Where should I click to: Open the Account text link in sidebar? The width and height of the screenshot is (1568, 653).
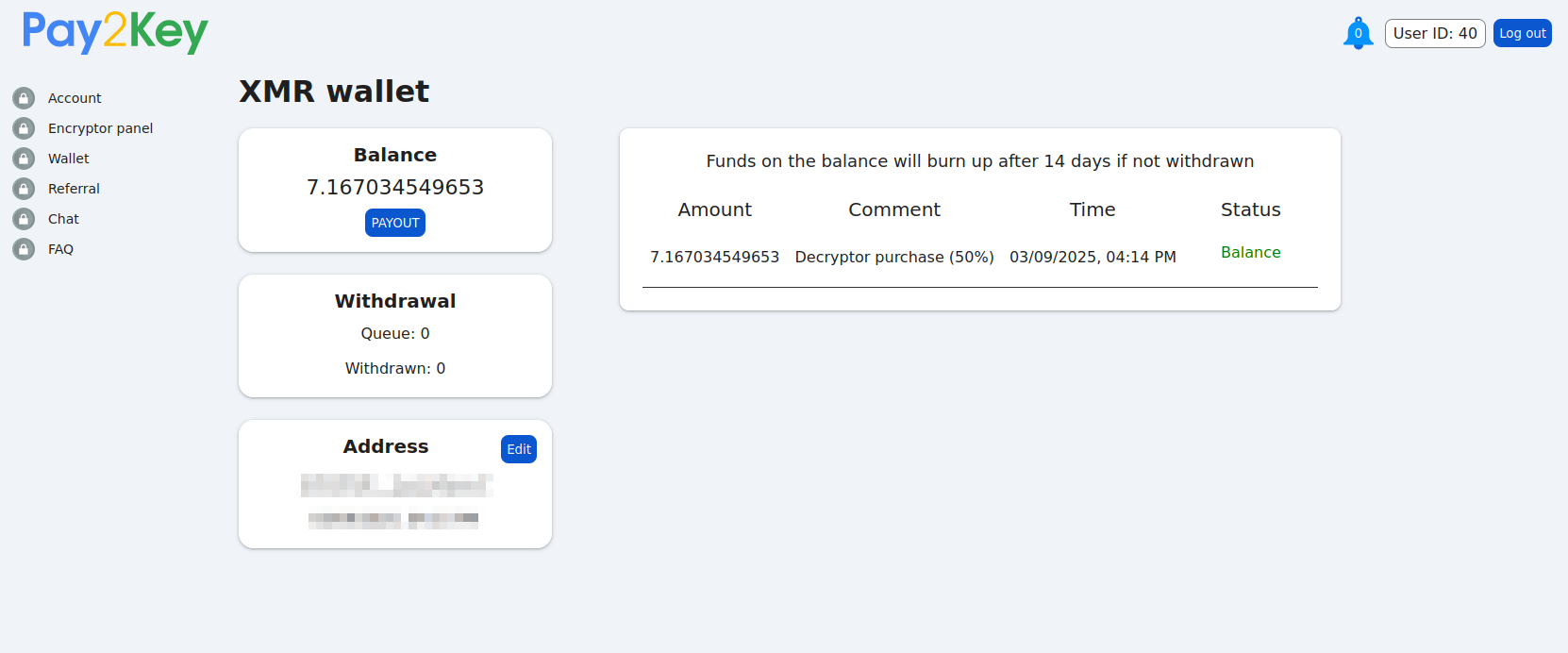point(75,98)
